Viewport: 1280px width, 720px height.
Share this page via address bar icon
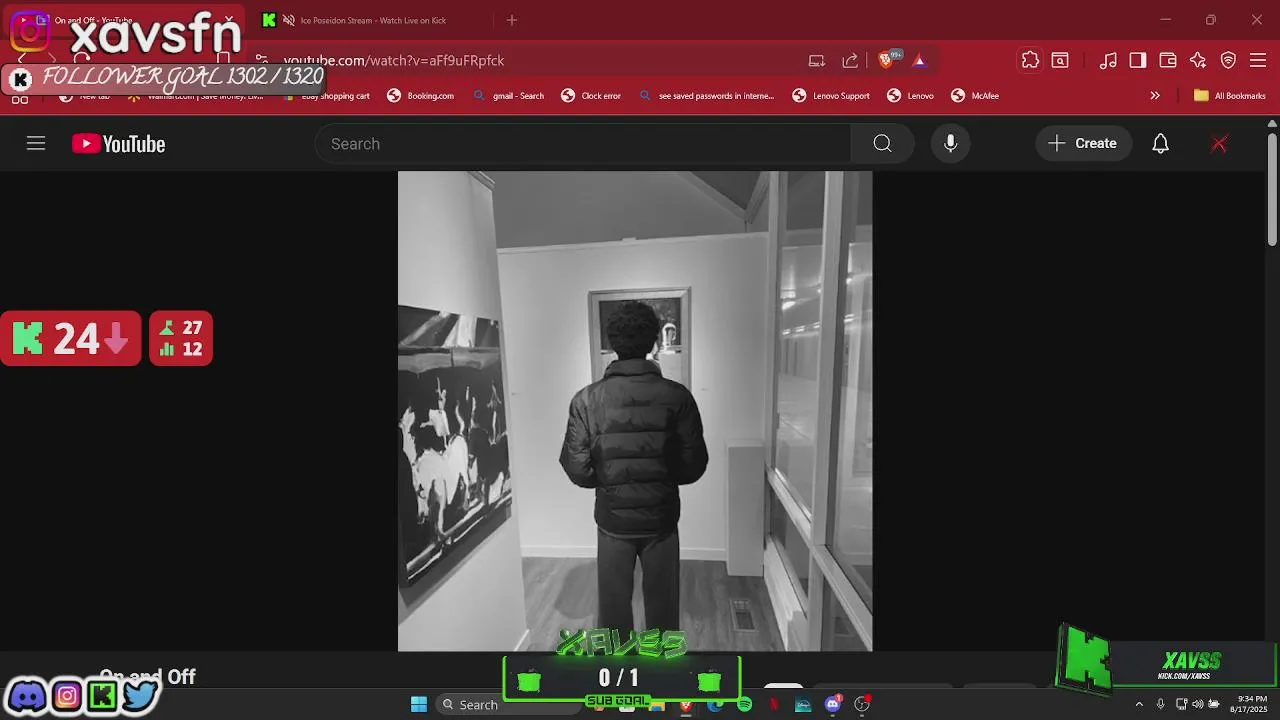coord(850,61)
